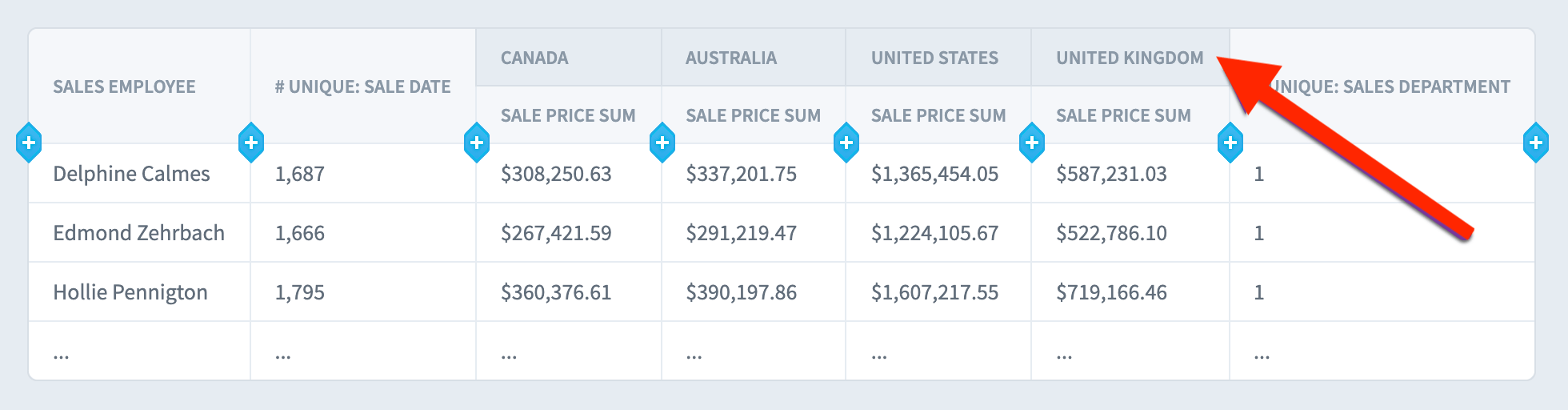
Task: Click plus icon between Canada and Australia columns
Action: 662,143
